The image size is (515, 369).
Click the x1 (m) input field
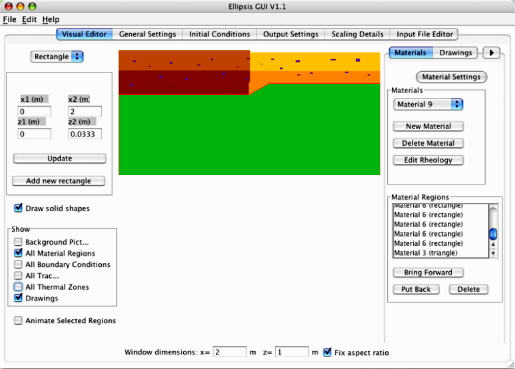[x=34, y=111]
